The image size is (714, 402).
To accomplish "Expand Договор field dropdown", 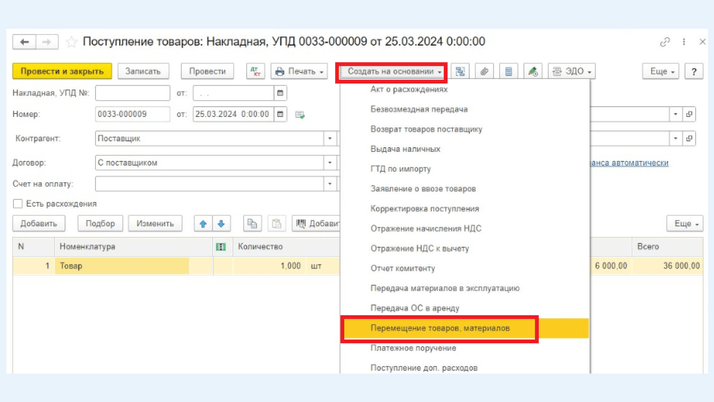I will point(330,163).
